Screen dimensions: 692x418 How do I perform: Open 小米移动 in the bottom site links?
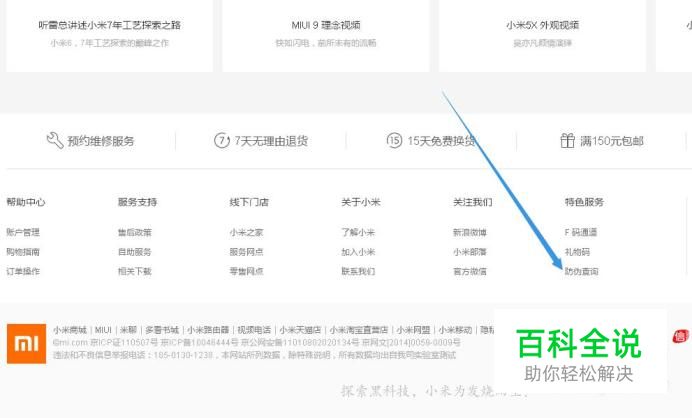point(455,330)
